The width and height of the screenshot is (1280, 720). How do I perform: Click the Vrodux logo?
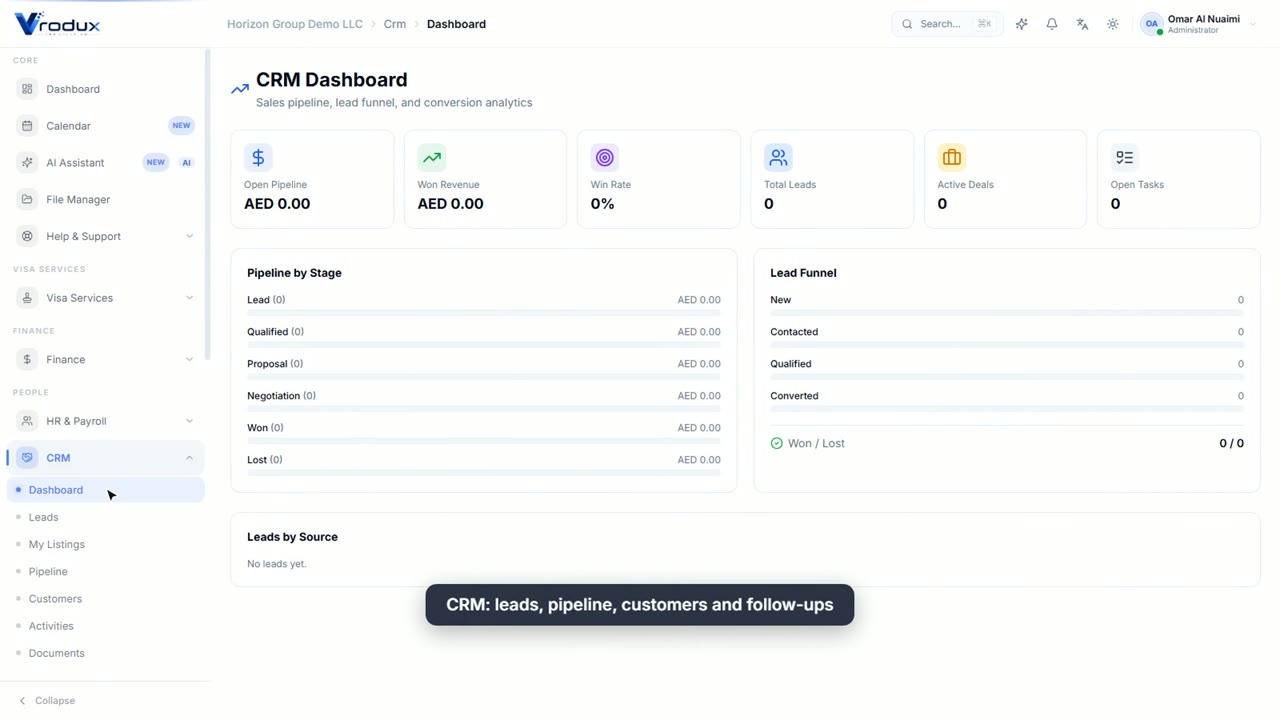[x=57, y=24]
